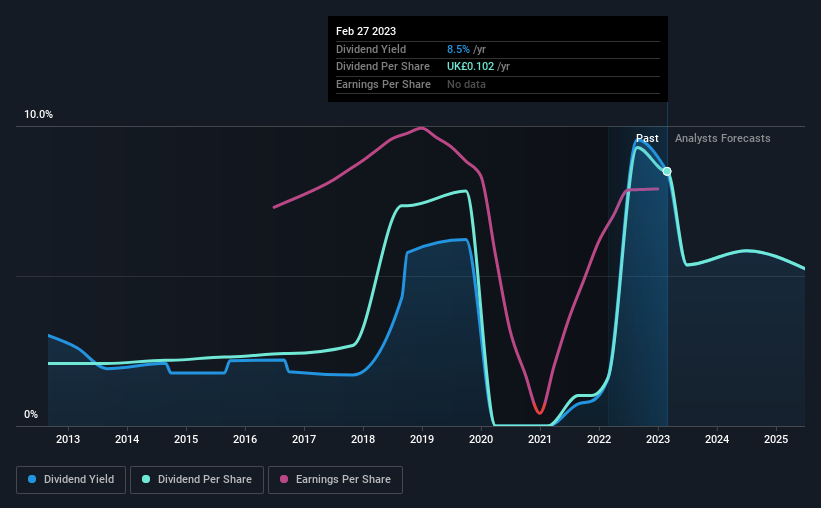Click the Past region label
Screen dimensions: 821x508
tap(647, 138)
